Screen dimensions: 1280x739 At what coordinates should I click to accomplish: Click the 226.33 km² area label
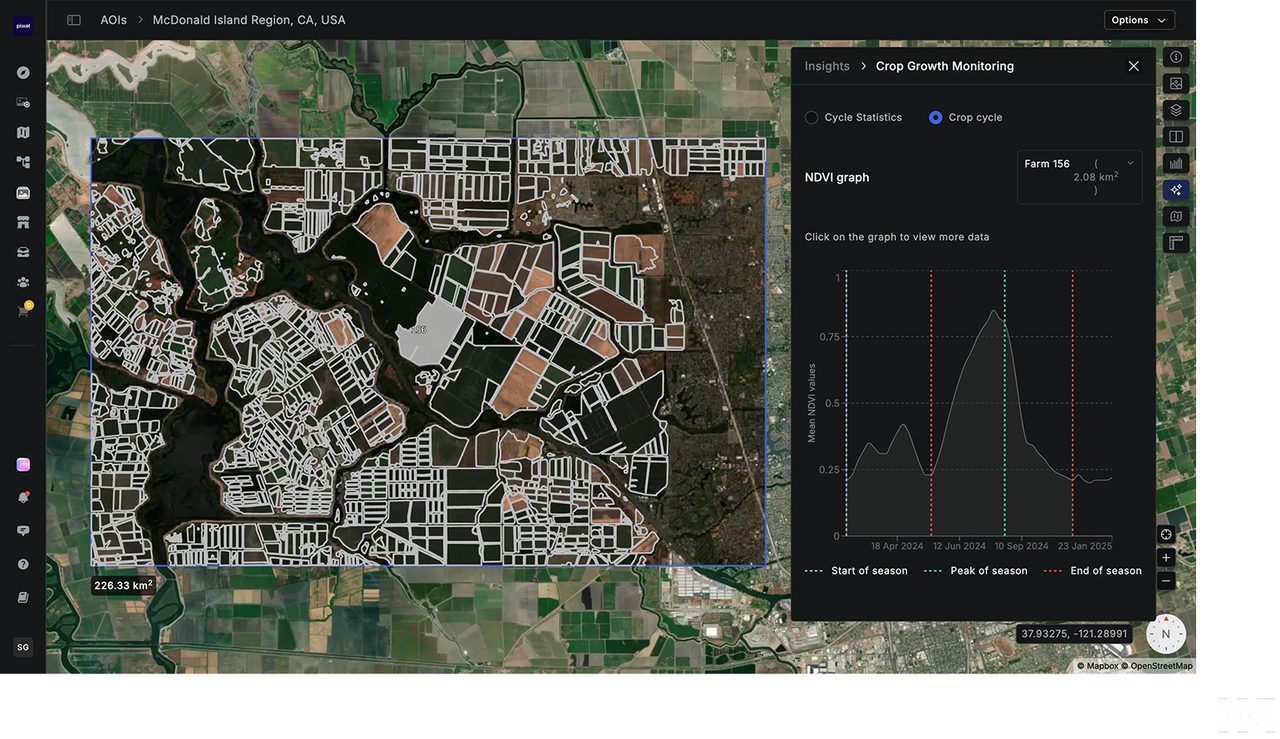click(x=124, y=585)
